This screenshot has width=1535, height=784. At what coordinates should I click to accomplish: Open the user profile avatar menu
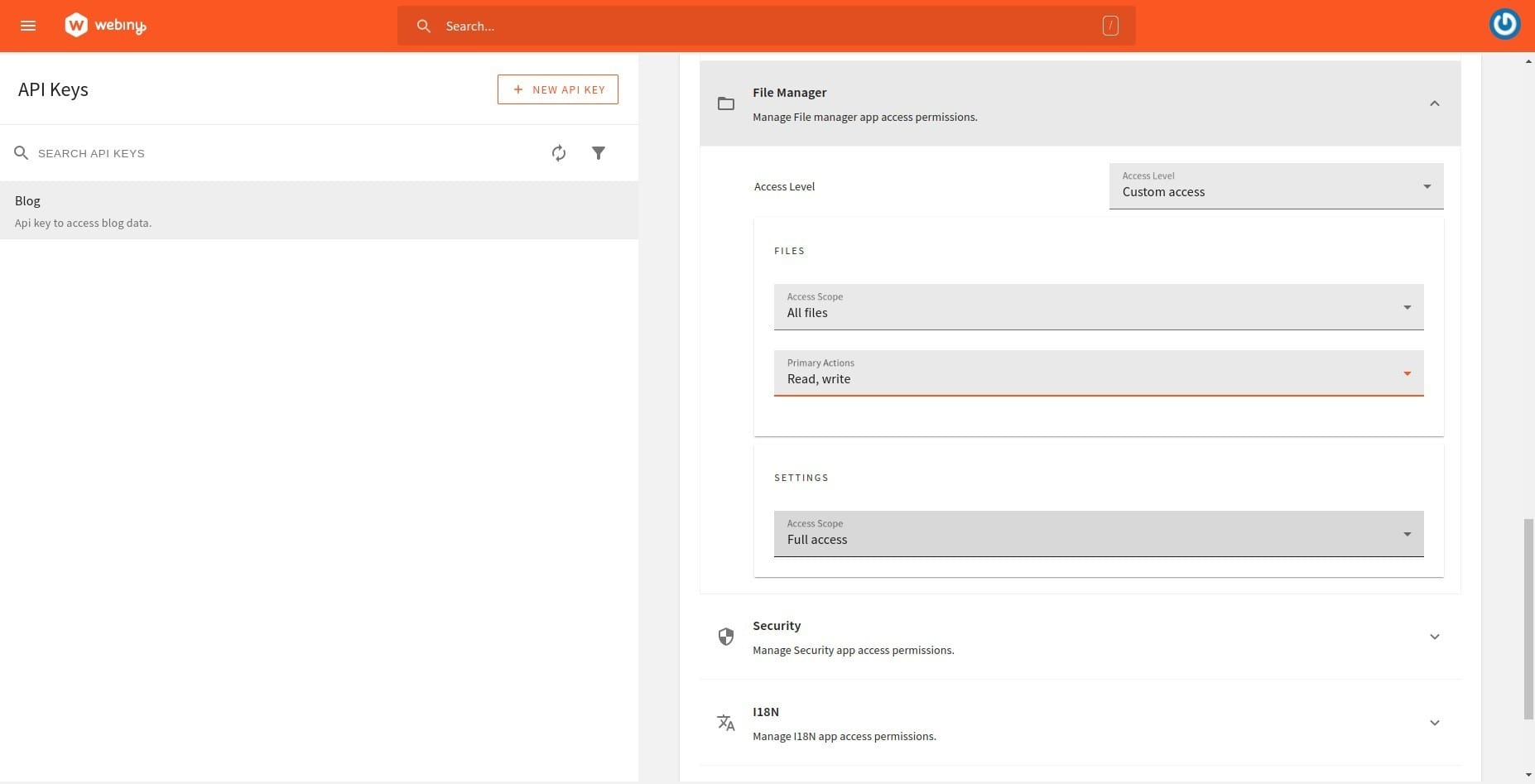click(x=1504, y=25)
